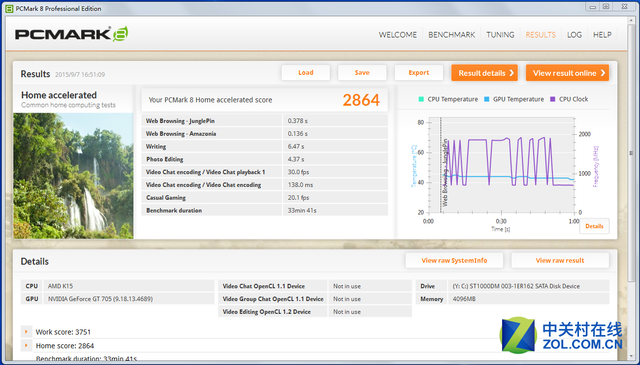Click the results timestamp 2015/9/7 16:51:09
The image size is (640, 365).
pos(80,75)
